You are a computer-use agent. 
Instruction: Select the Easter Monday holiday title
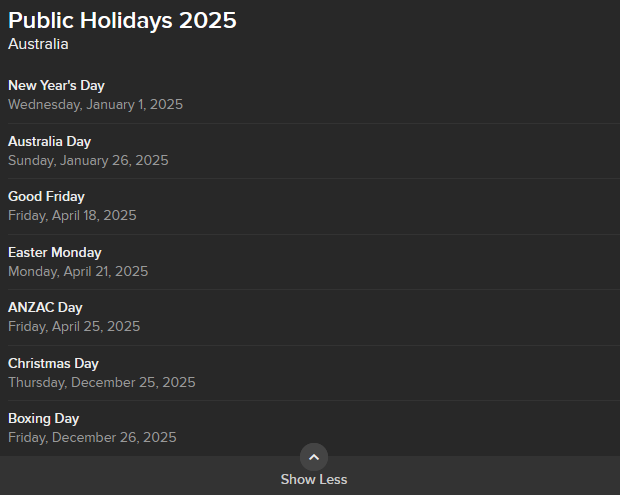pos(55,252)
